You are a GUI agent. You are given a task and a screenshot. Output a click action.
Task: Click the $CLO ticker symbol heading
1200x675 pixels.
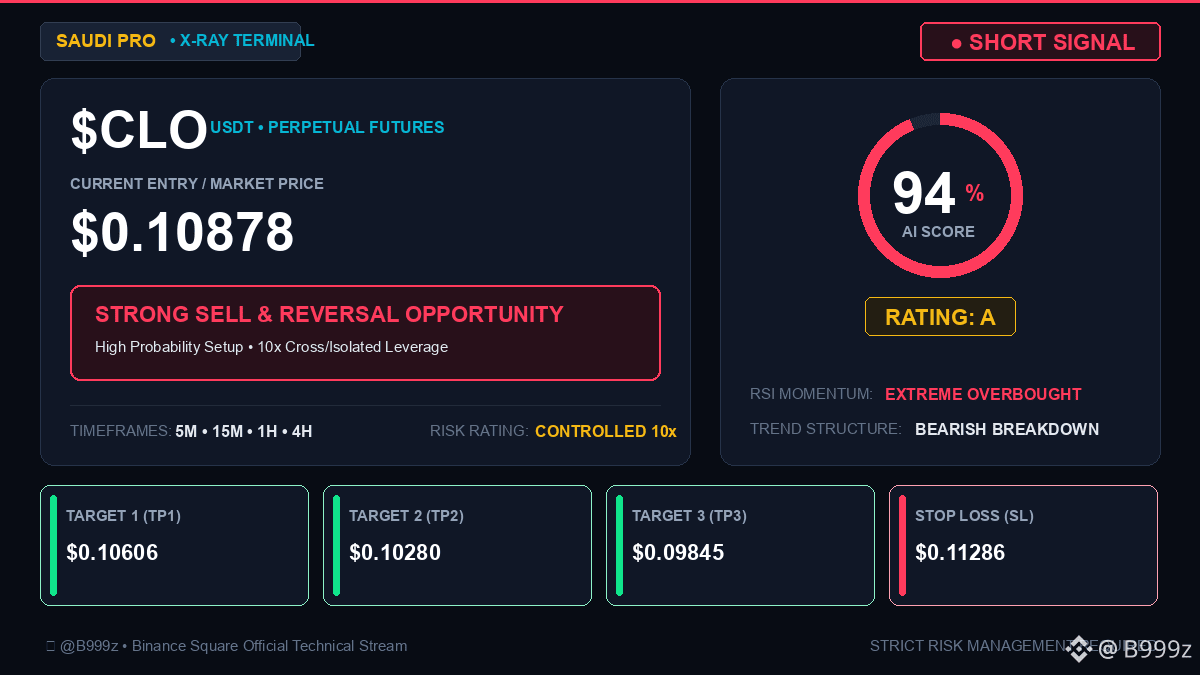pos(139,130)
